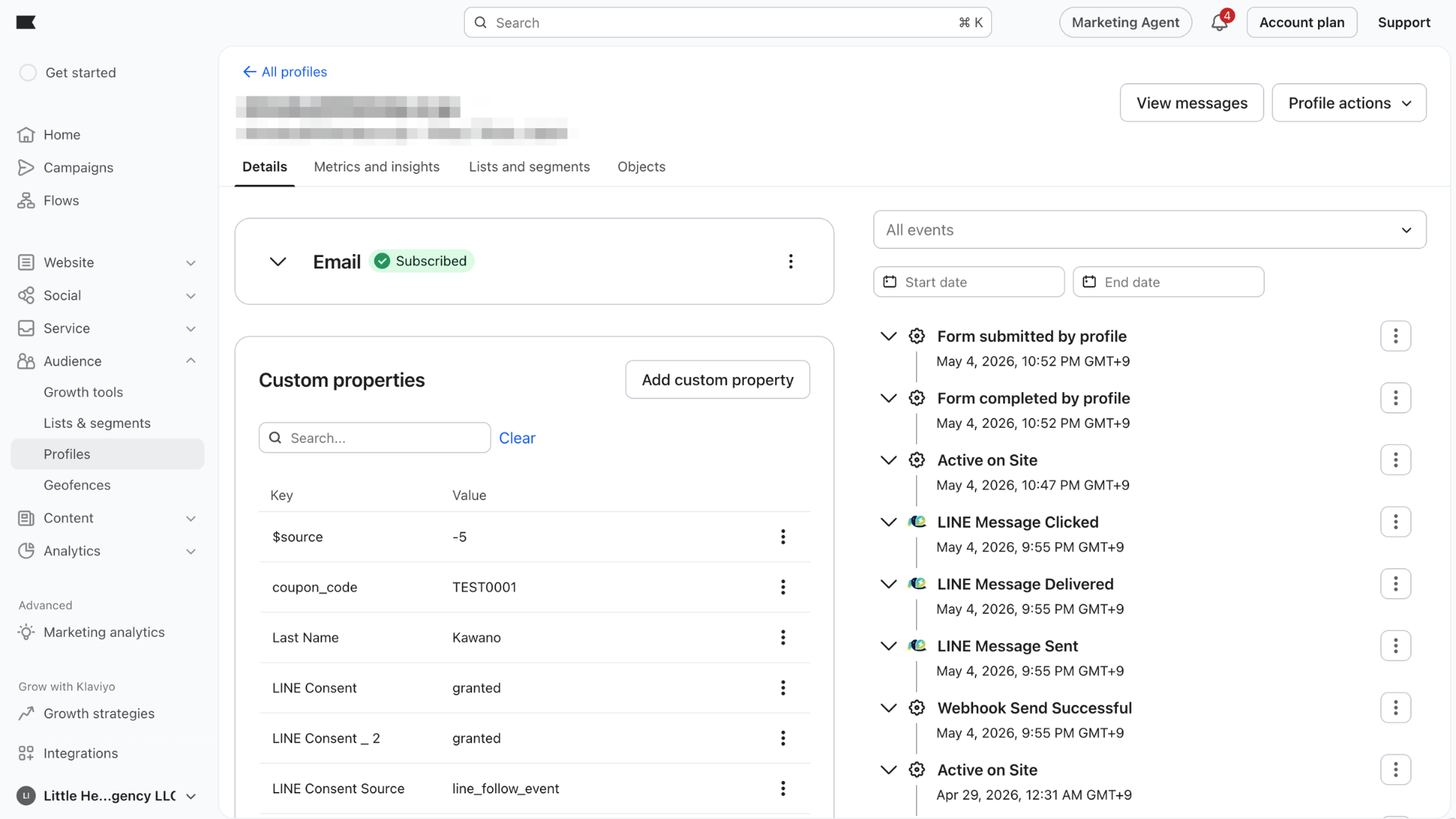Clear the custom properties search
The image size is (1456, 819).
tap(517, 438)
